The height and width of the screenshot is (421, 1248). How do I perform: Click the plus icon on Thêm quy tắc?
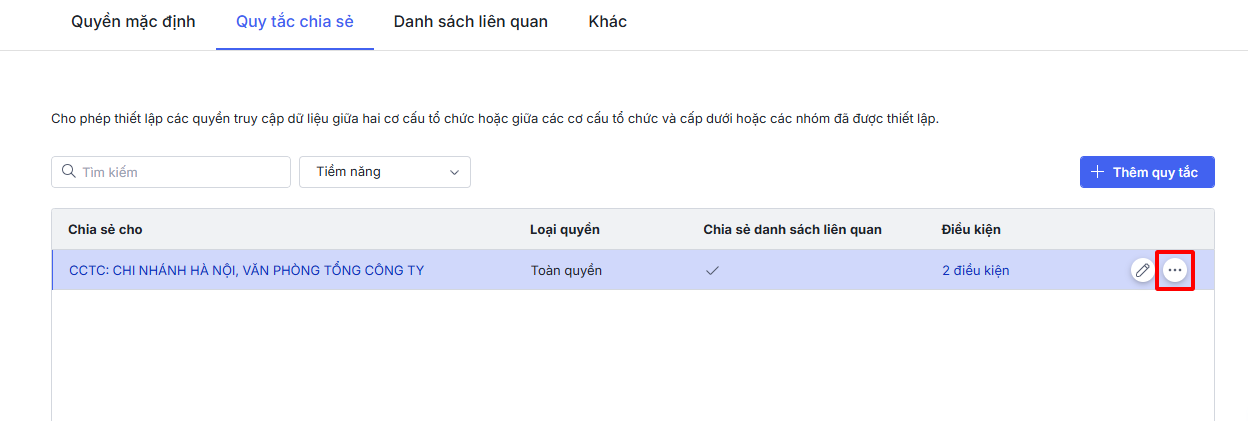coord(1097,172)
